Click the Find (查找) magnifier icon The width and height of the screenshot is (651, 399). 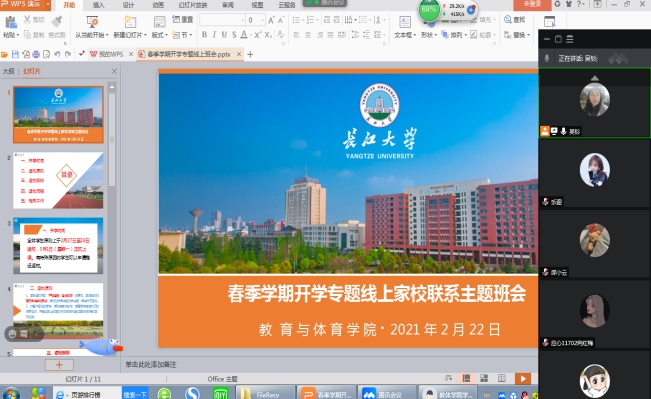[x=507, y=20]
